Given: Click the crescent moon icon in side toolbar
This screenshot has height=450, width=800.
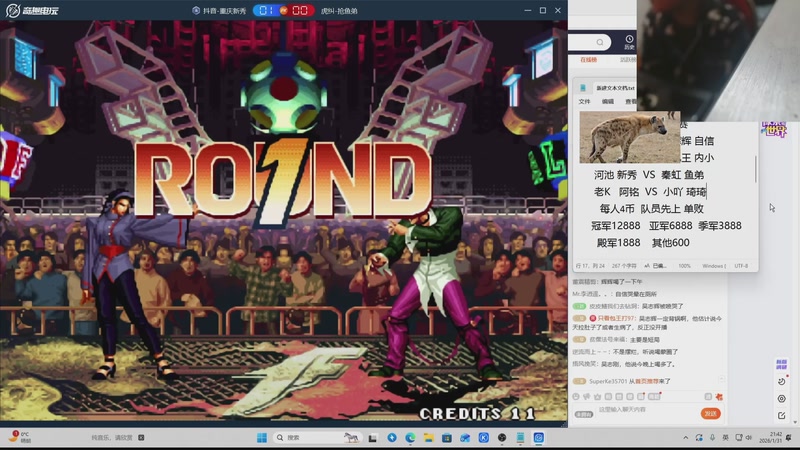Looking at the screenshot, I should (x=781, y=382).
